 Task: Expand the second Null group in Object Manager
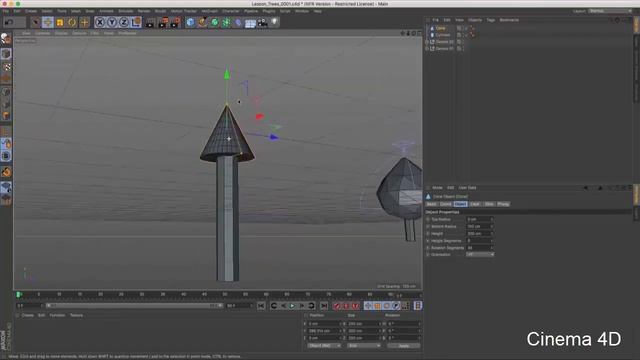click(x=427, y=49)
